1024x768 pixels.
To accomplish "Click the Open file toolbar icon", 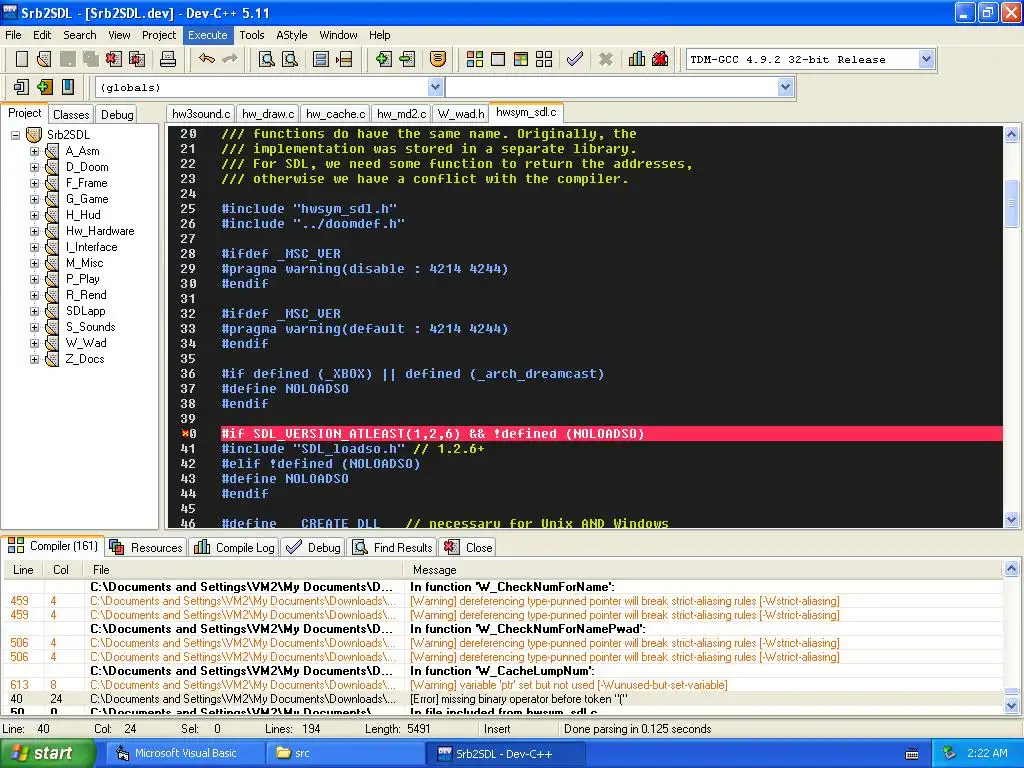I will 44,59.
